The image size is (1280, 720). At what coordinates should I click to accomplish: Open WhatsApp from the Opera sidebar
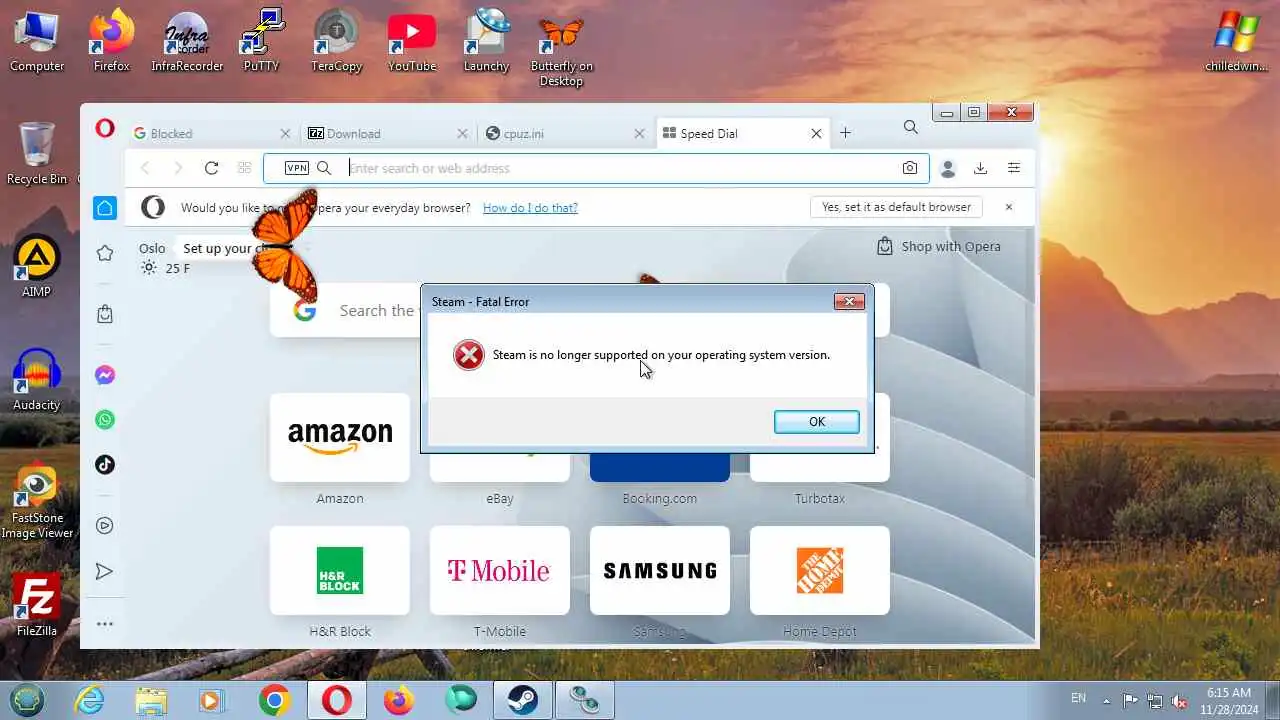[x=105, y=420]
